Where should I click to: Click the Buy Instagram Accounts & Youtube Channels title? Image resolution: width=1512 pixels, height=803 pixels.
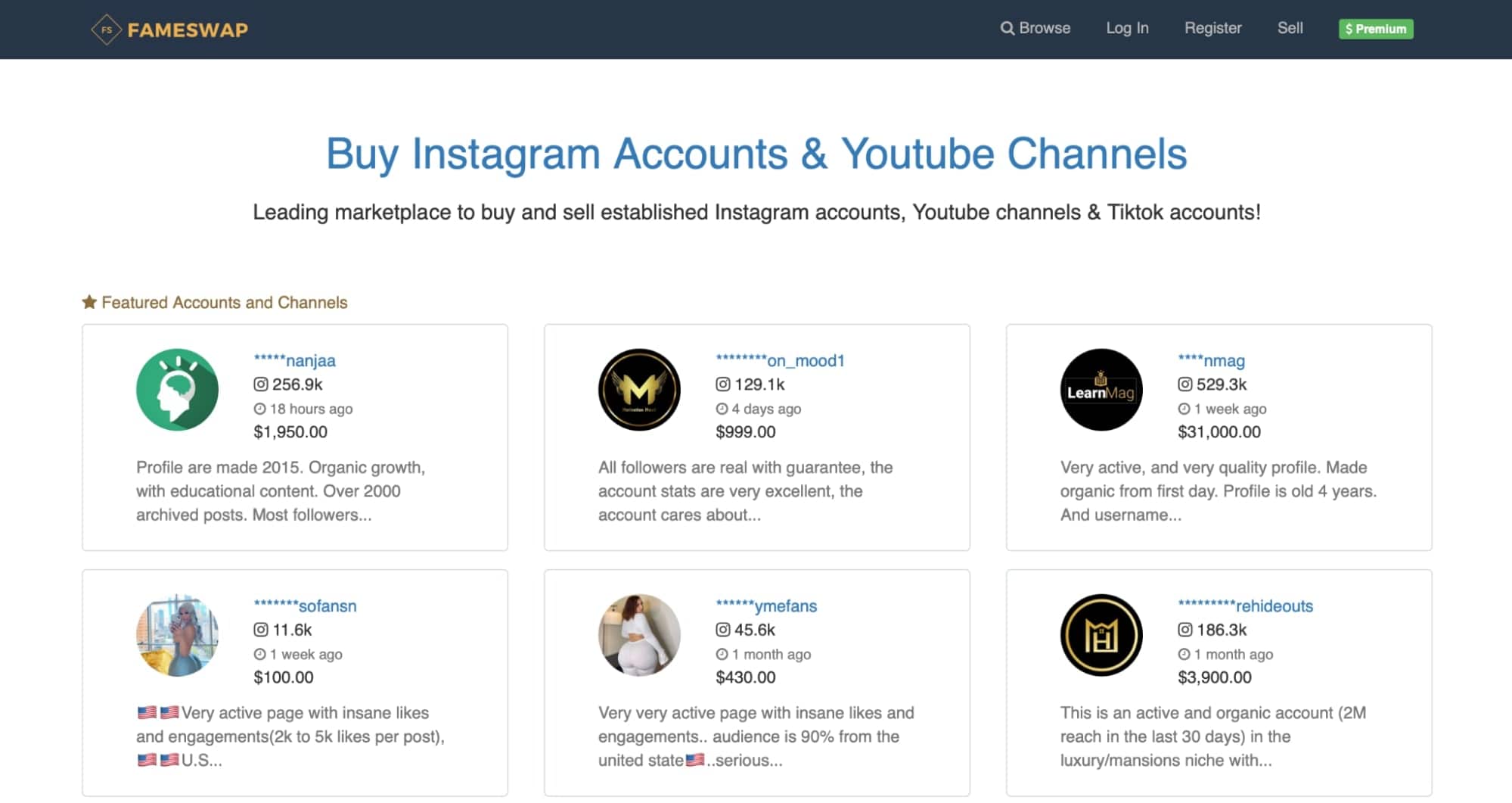tap(756, 154)
